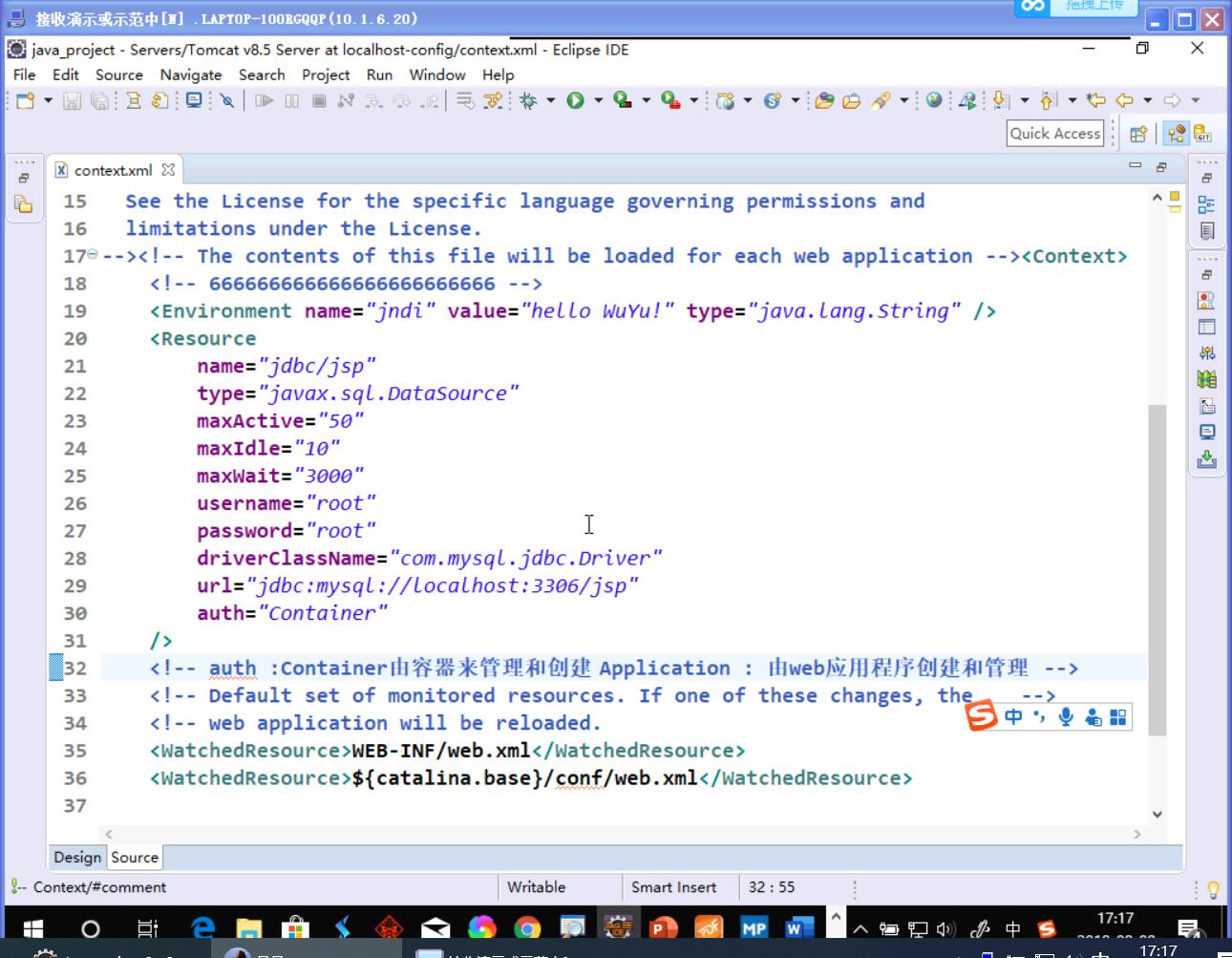The width and height of the screenshot is (1232, 958).
Task: Open Web Browser globe icon
Action: click(934, 100)
